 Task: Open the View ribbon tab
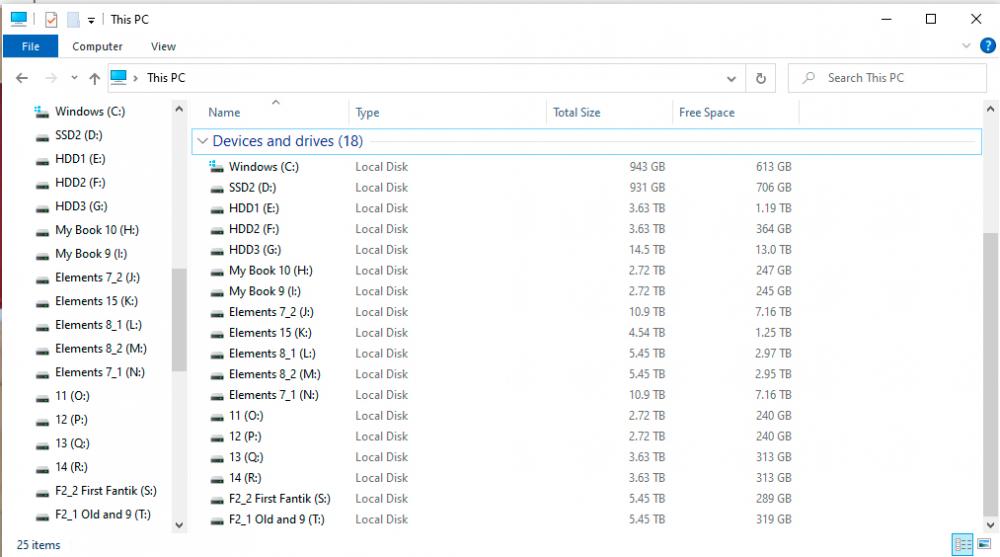(163, 46)
